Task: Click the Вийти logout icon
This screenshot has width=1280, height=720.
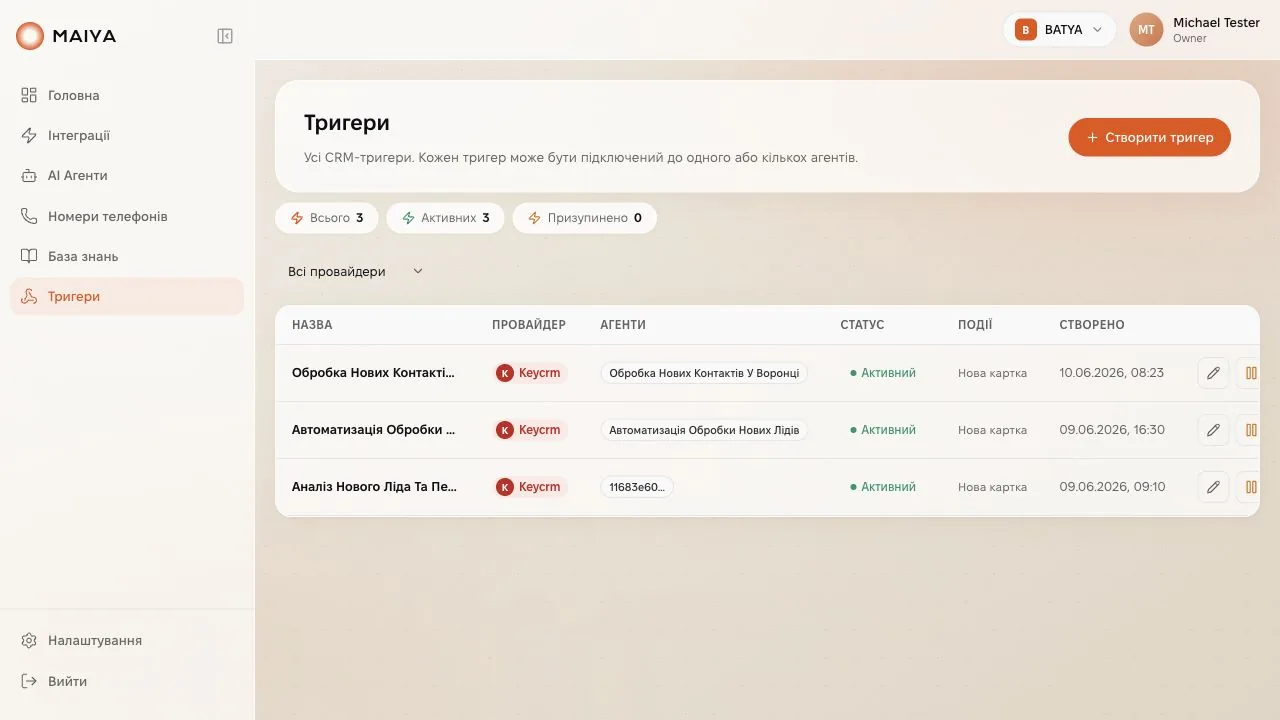Action: [x=29, y=681]
